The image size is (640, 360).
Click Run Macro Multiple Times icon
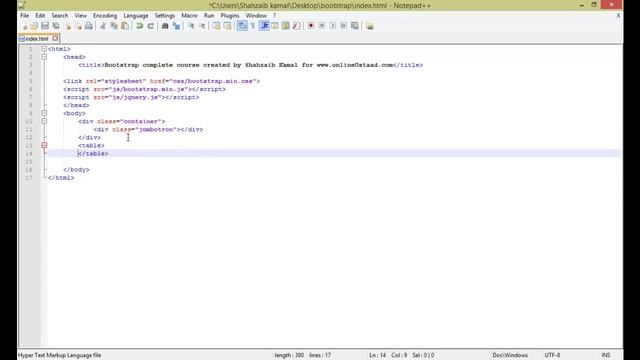344,26
